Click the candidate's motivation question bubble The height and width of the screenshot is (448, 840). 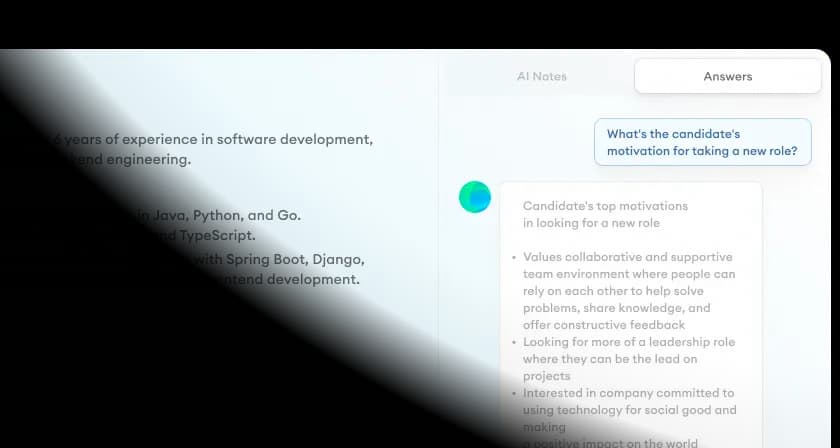click(x=702, y=142)
